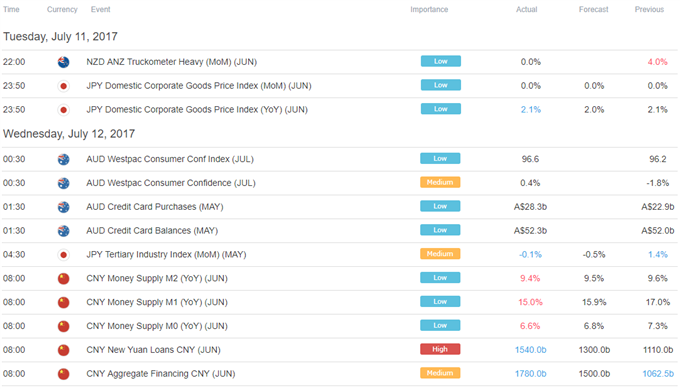Sort by the Forecast column header
The image size is (680, 389).
(593, 10)
